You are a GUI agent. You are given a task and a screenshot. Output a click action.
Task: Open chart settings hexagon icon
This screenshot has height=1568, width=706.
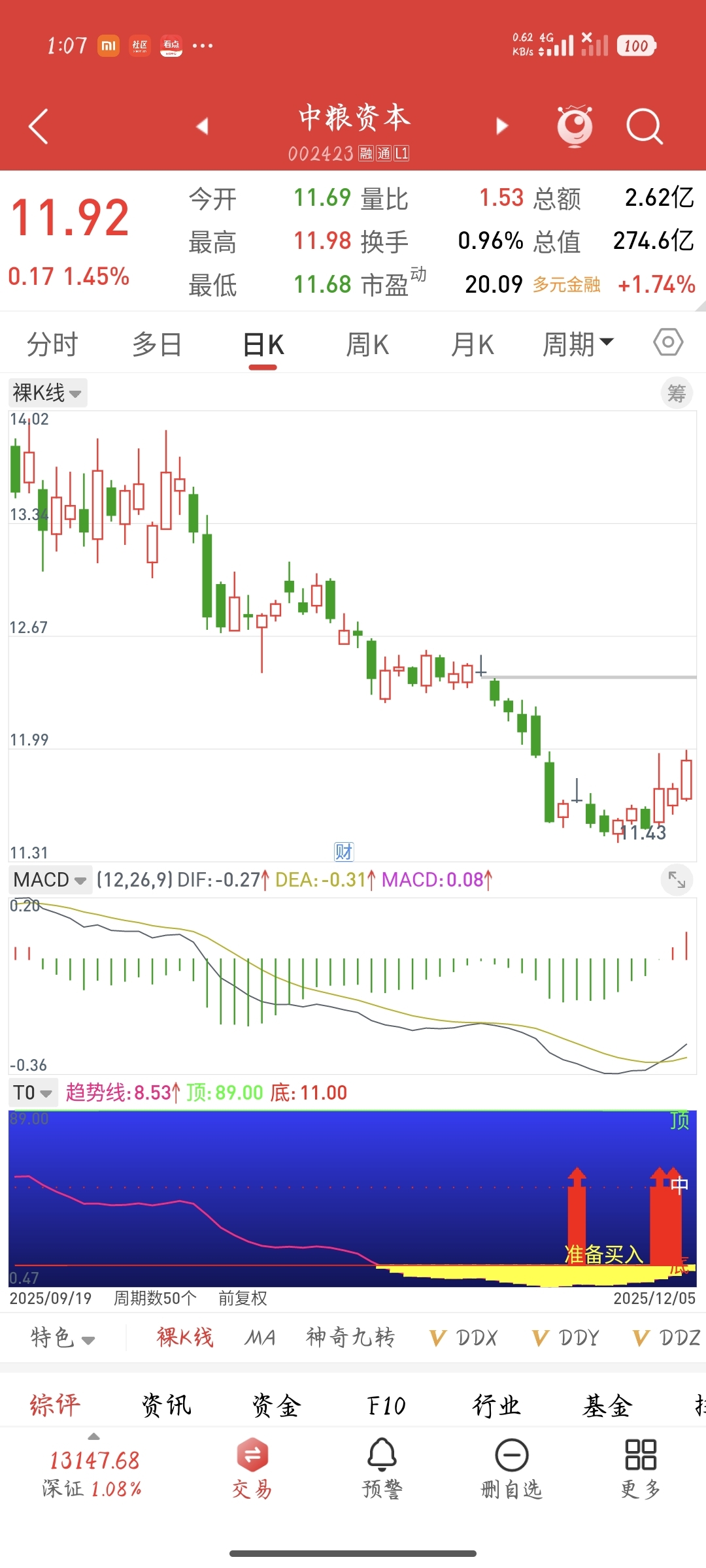pyautogui.click(x=668, y=342)
